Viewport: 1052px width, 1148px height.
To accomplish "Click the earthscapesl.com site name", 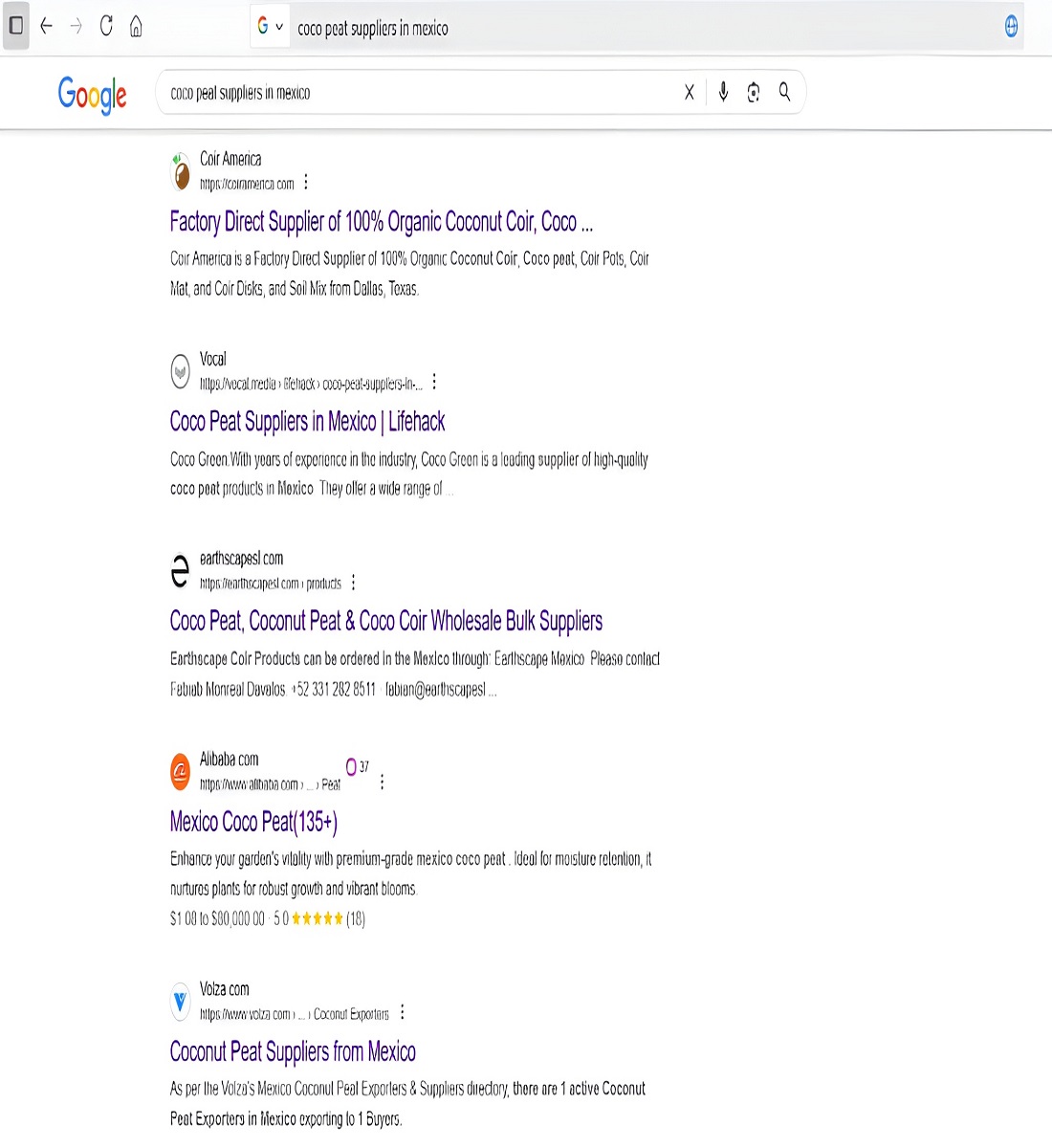I will [241, 559].
